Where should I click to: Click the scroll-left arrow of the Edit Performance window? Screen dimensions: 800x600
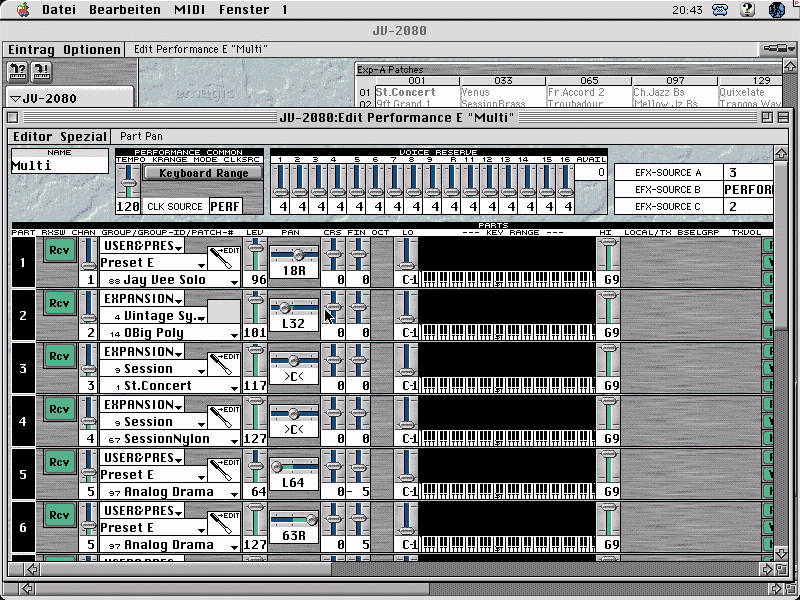(x=32, y=569)
